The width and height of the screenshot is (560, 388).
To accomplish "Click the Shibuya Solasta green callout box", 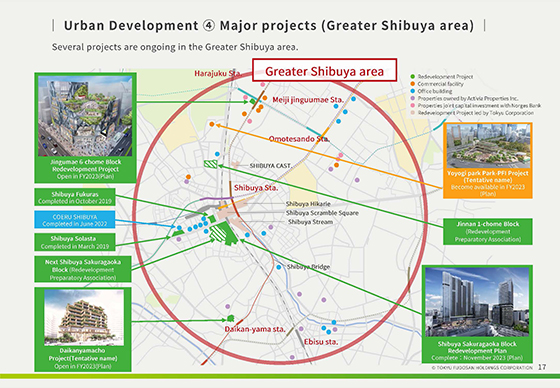I will tap(75, 242).
